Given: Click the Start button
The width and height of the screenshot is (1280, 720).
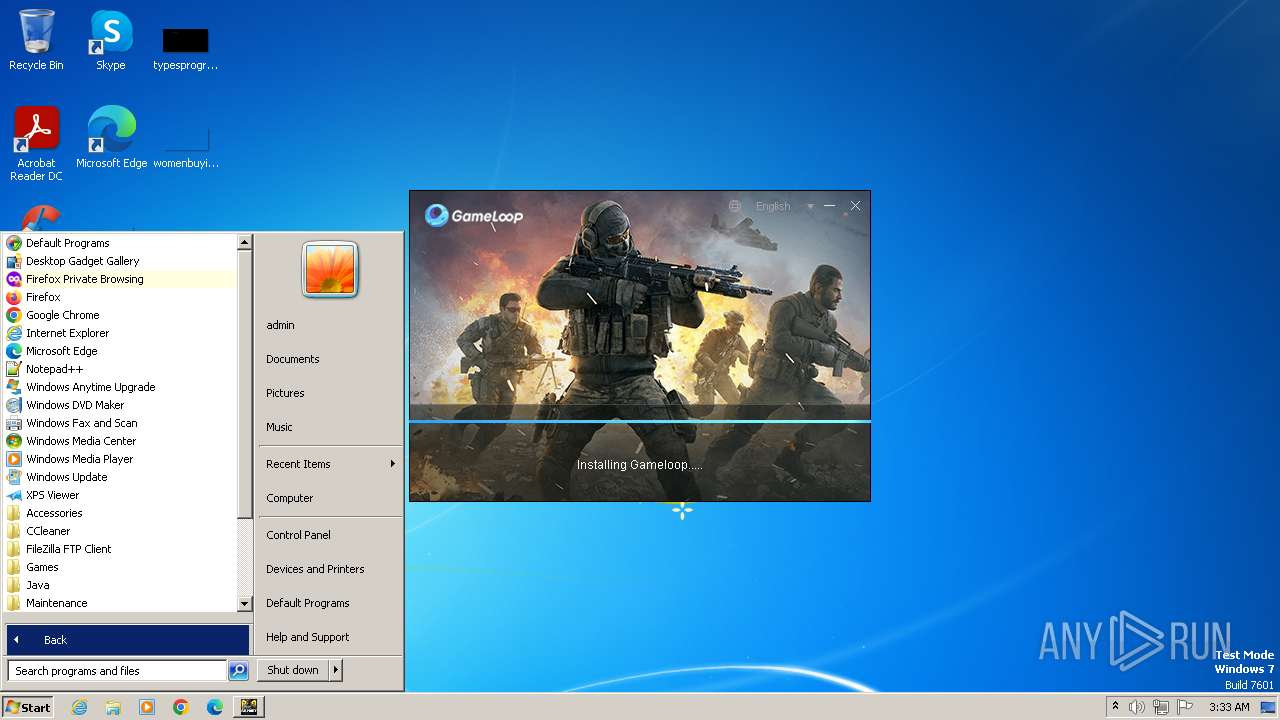Looking at the screenshot, I should [x=28, y=707].
